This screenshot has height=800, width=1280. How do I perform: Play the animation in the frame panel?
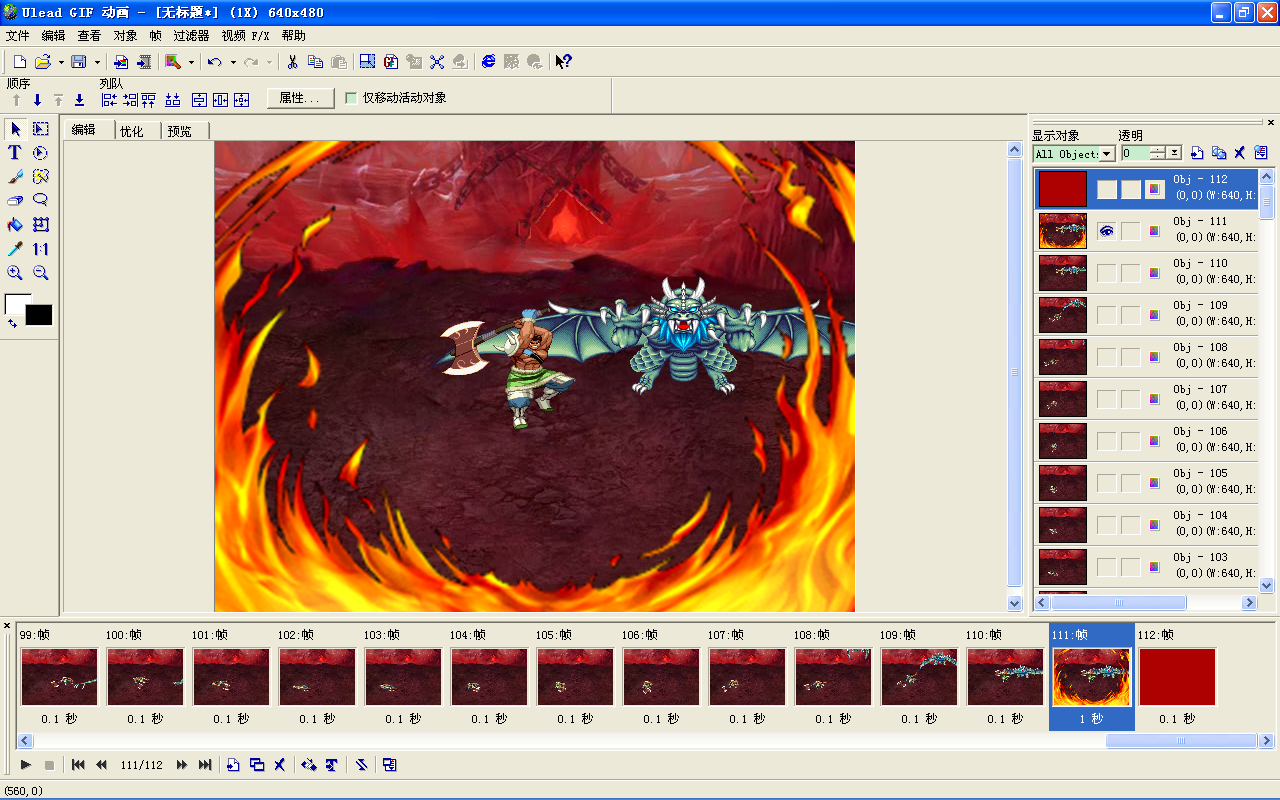click(27, 765)
